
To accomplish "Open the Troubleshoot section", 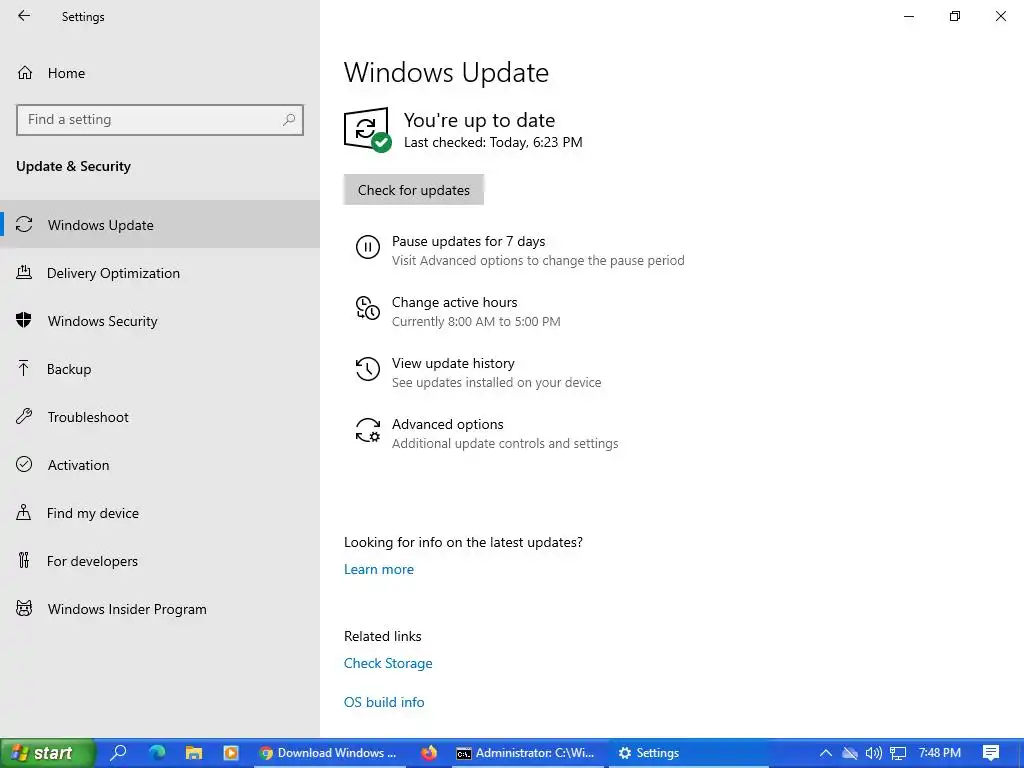I will tap(160, 417).
